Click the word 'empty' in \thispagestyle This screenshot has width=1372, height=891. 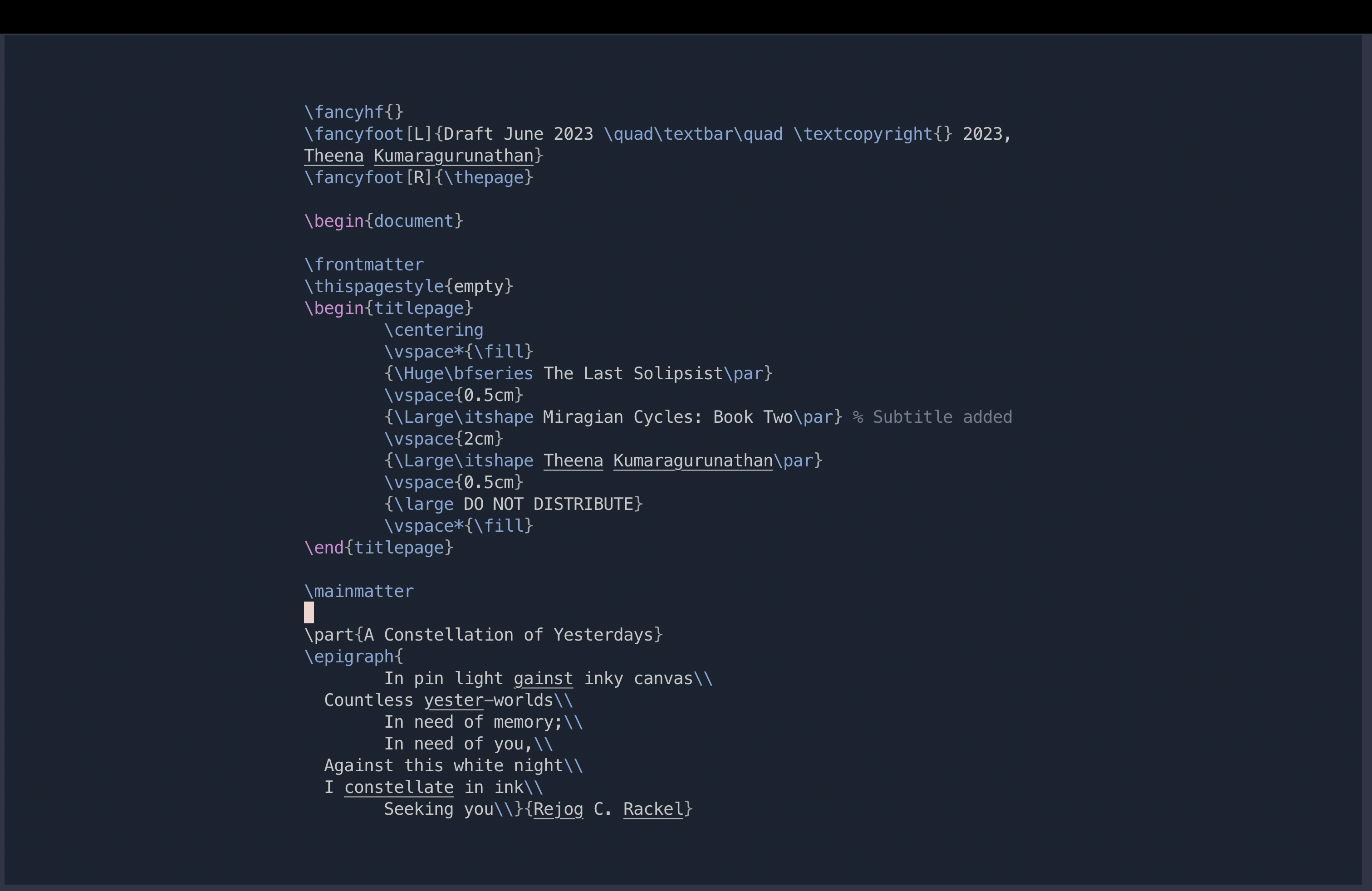point(479,286)
